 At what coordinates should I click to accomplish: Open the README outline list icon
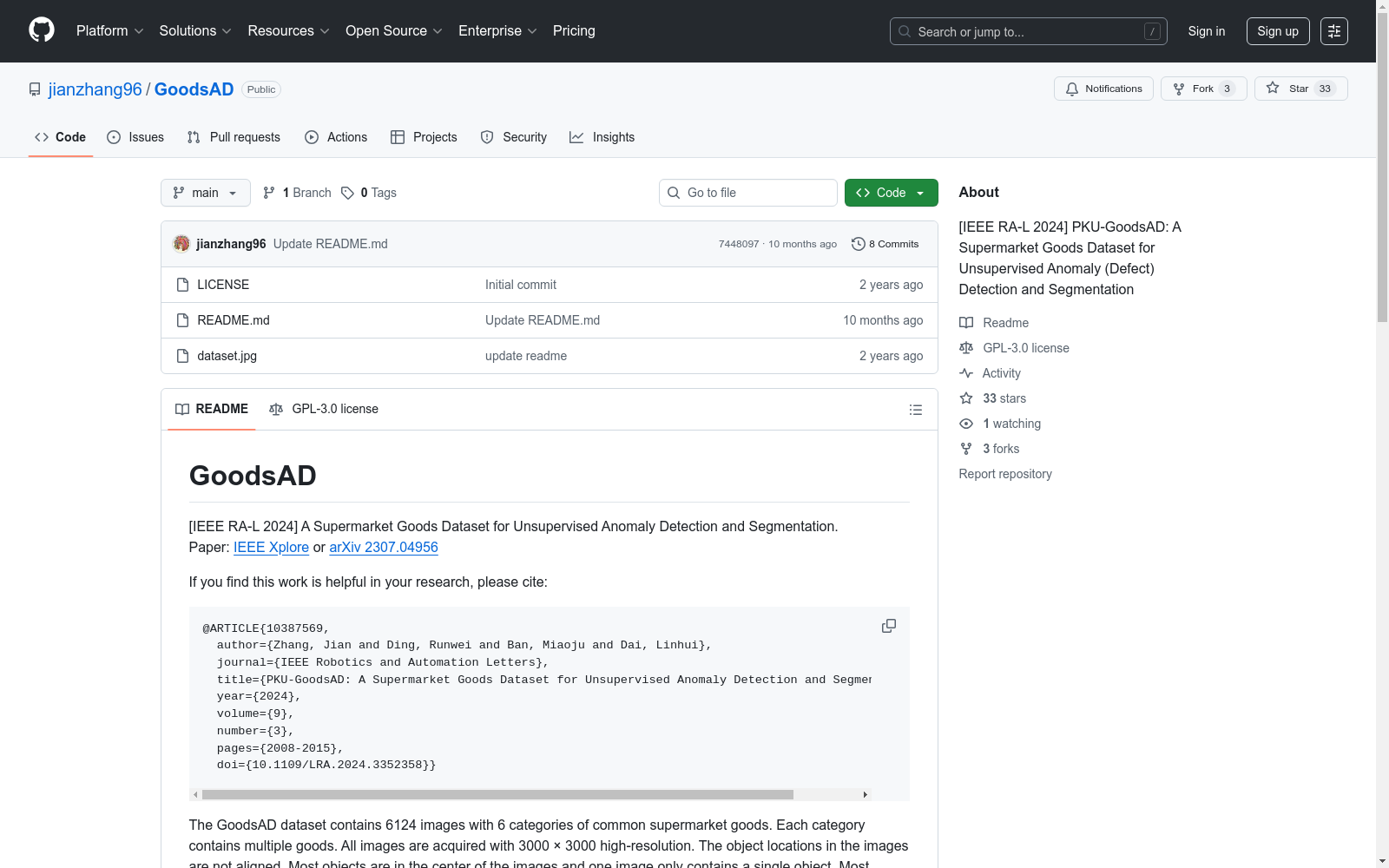915,410
